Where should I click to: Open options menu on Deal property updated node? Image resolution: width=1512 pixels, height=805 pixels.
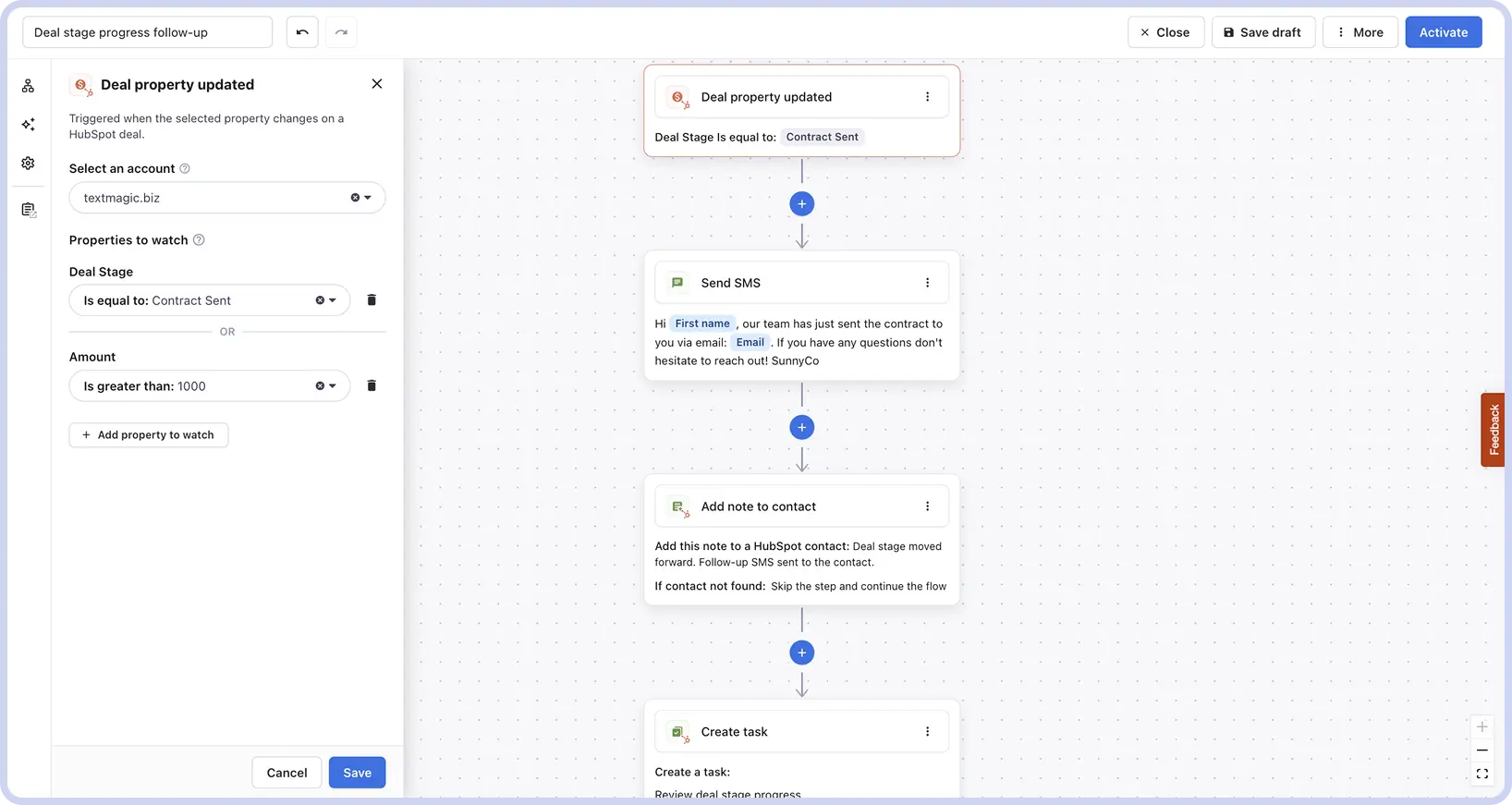(x=928, y=97)
